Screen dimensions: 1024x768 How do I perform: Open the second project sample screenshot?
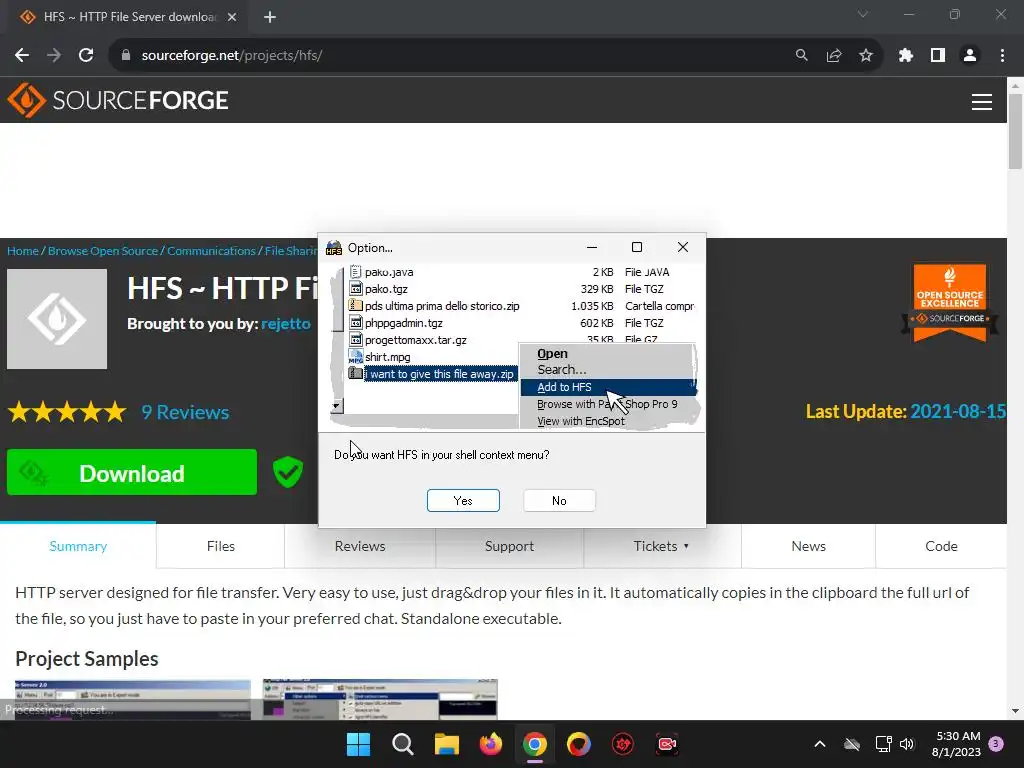coord(380,699)
